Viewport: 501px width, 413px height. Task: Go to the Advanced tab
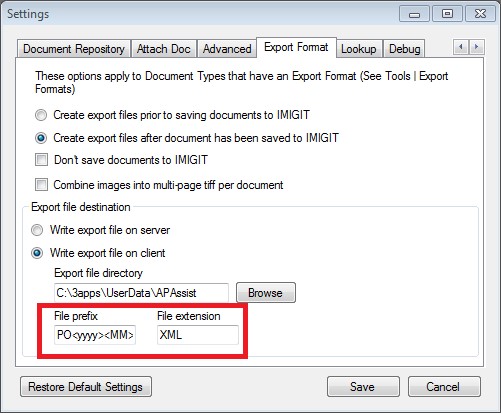point(227,49)
